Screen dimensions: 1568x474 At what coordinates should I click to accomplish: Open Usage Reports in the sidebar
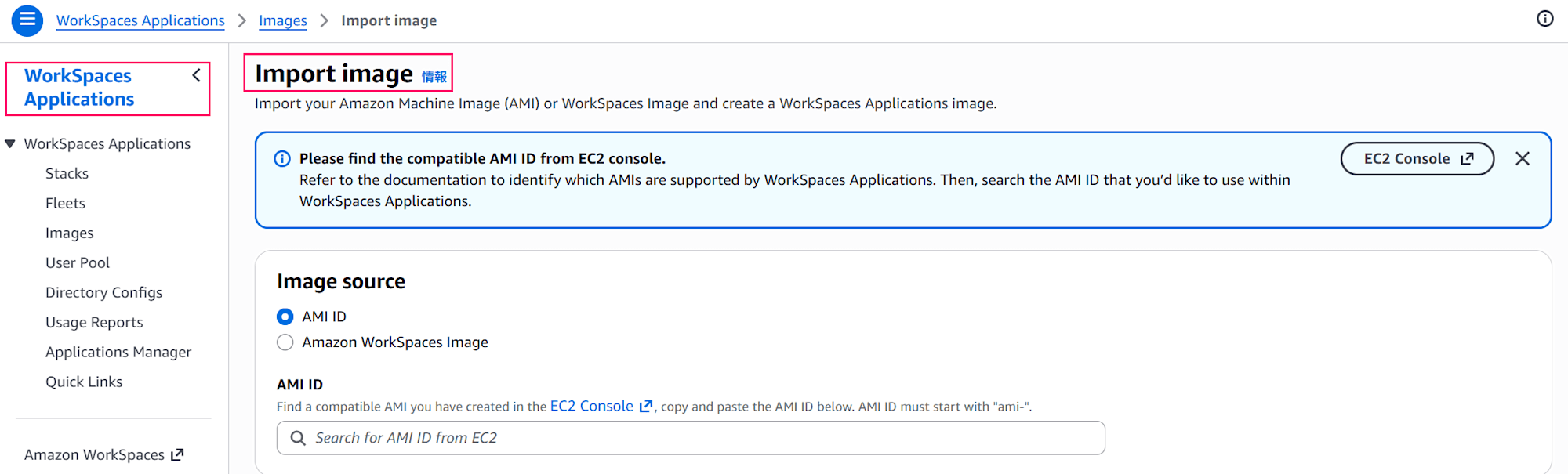click(x=94, y=322)
